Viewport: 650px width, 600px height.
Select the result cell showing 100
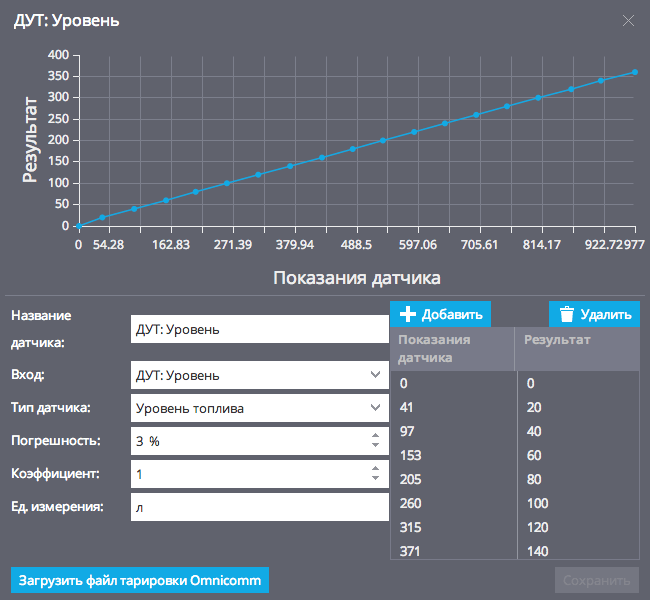(578, 503)
